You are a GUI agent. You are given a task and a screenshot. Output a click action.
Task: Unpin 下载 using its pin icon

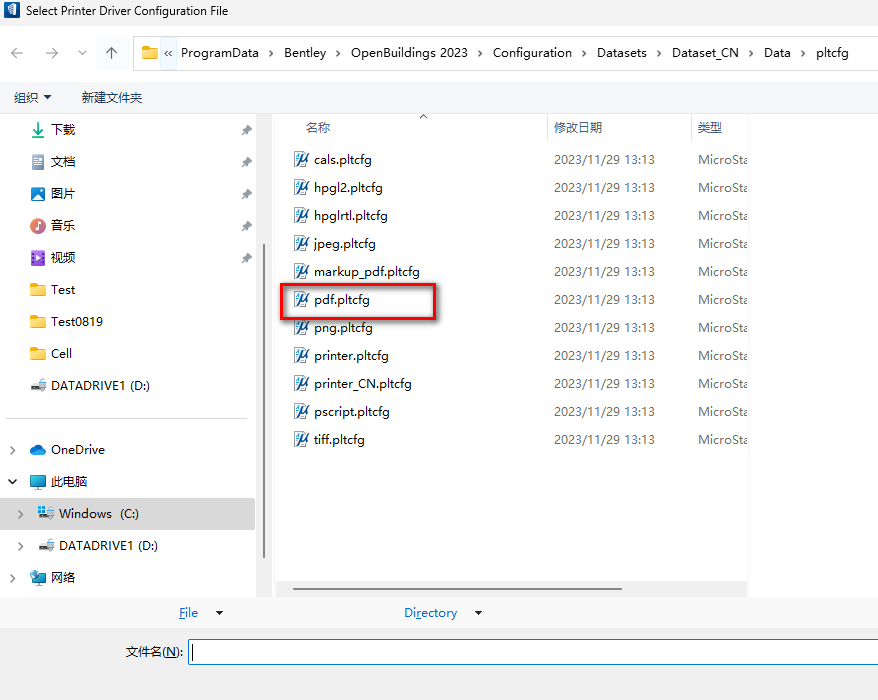[x=246, y=130]
